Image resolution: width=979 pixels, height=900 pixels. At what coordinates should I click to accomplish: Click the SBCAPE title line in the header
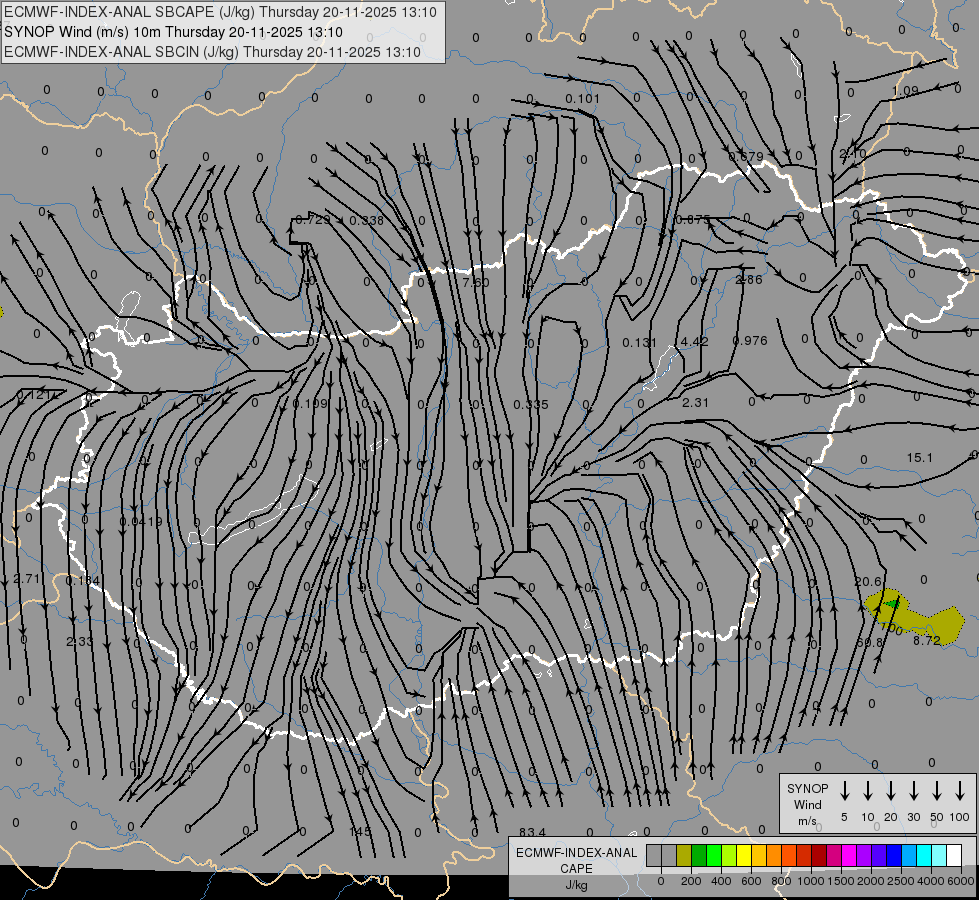[x=220, y=12]
